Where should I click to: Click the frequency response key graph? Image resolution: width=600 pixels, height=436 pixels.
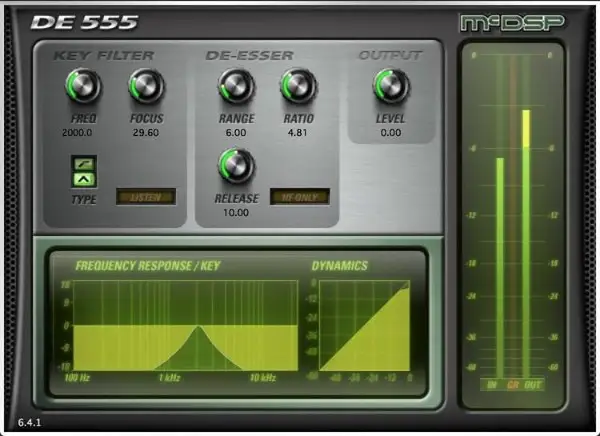[186, 325]
